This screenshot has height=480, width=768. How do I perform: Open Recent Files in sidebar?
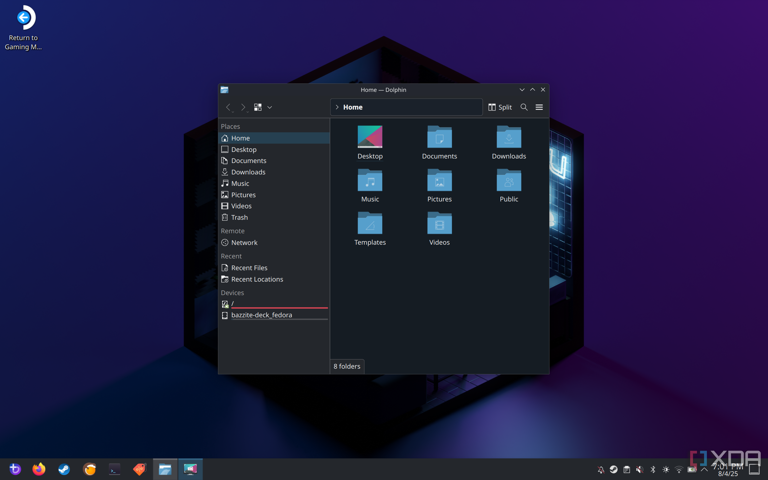click(x=274, y=268)
